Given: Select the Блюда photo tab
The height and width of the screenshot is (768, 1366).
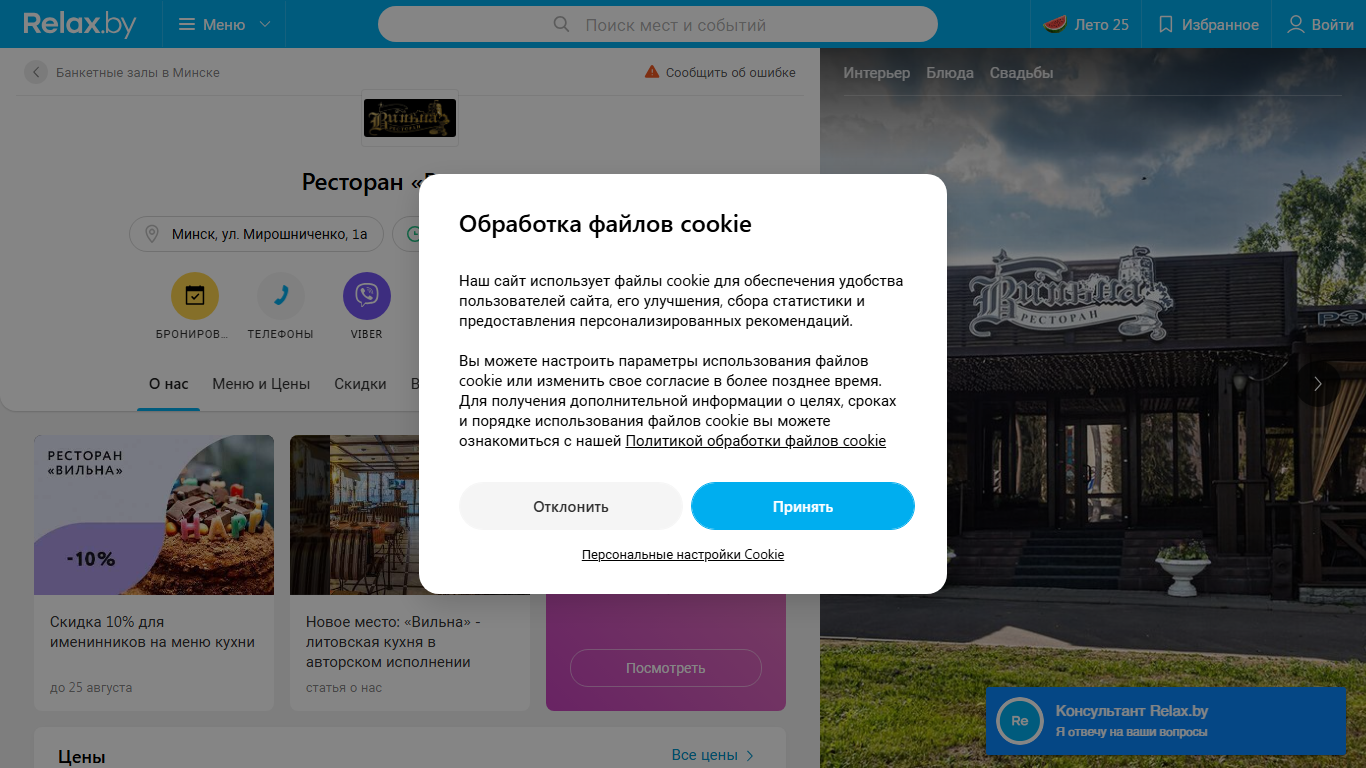Looking at the screenshot, I should pyautogui.click(x=950, y=73).
